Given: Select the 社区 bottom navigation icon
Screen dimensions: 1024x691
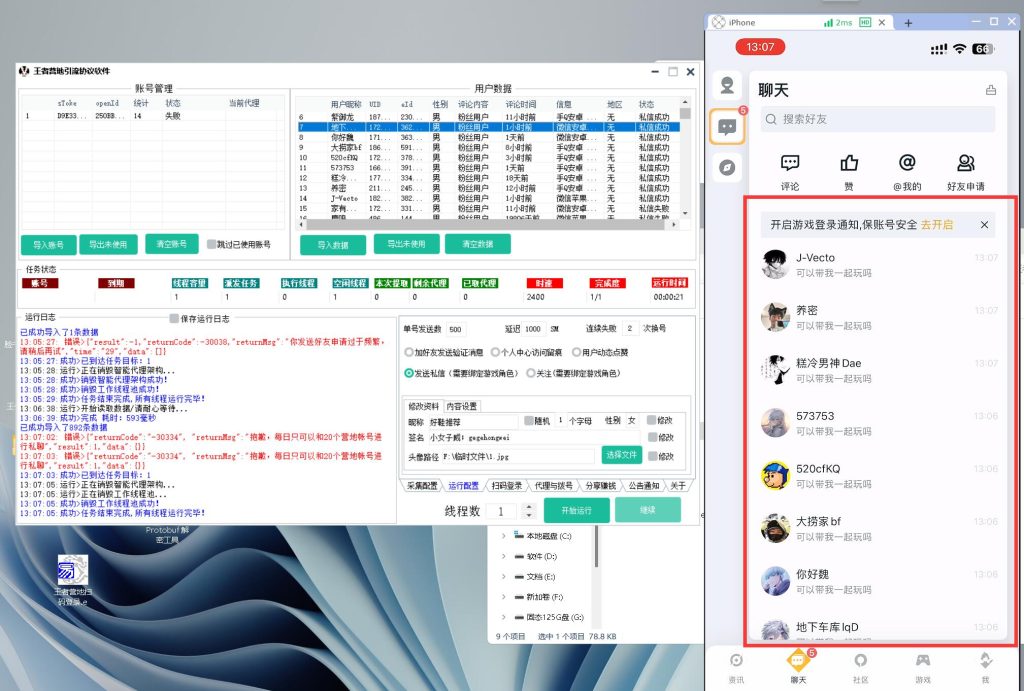Looking at the screenshot, I should point(860,665).
